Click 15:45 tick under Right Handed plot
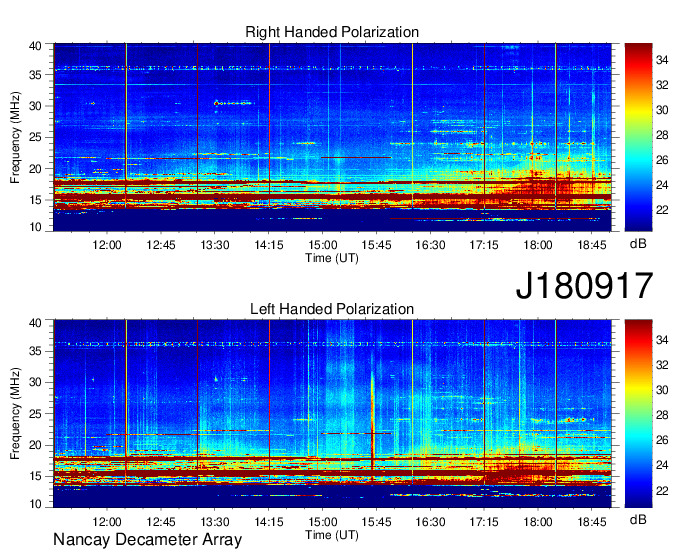This screenshot has width=680, height=552. (x=376, y=245)
